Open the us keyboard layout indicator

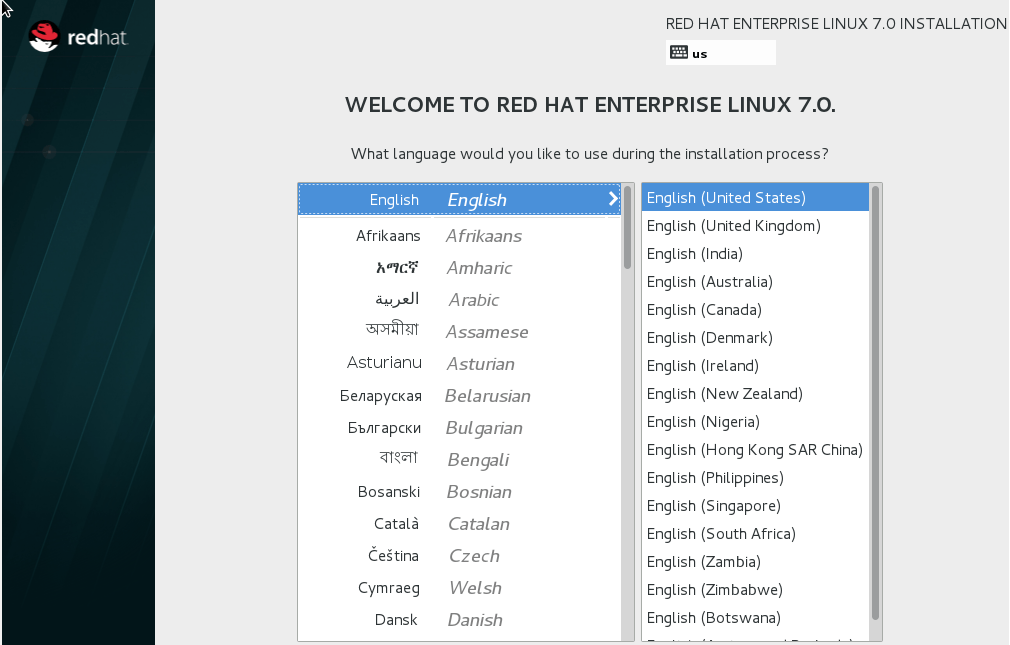(x=720, y=53)
